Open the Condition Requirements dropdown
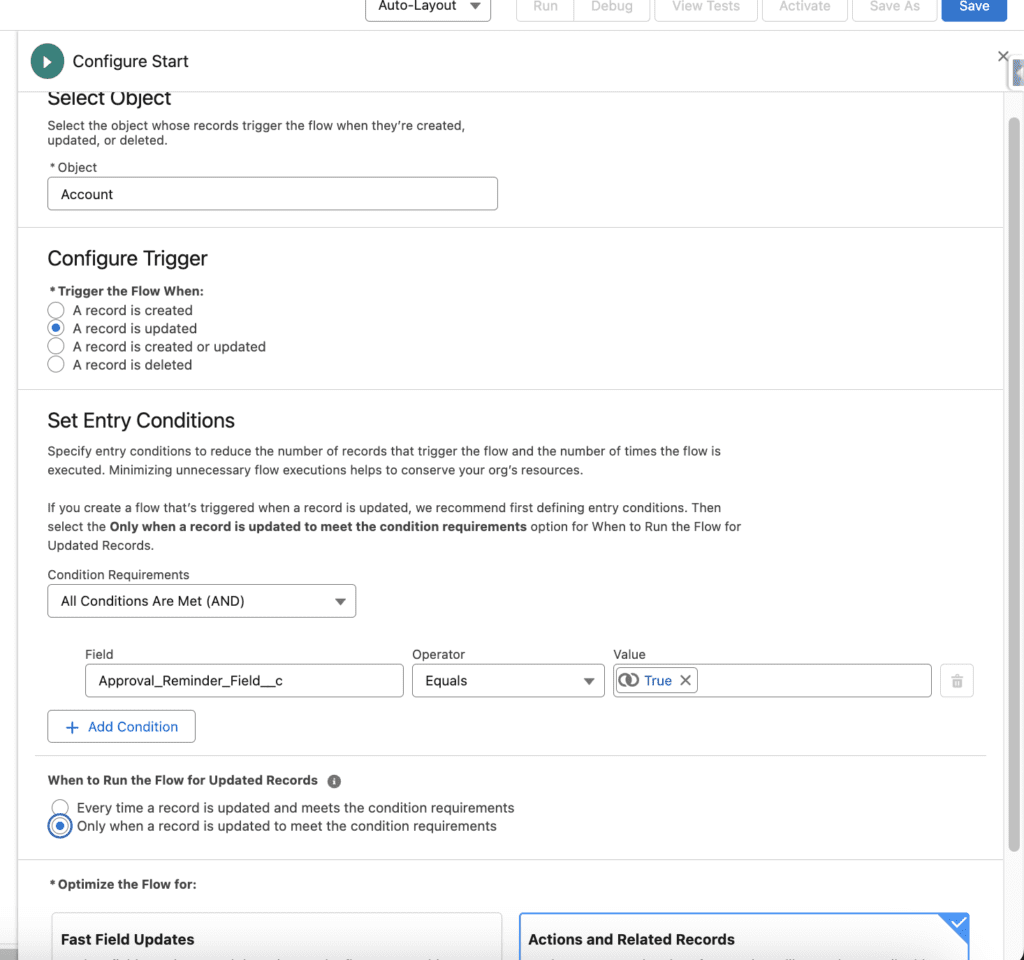The image size is (1024, 960). [201, 601]
